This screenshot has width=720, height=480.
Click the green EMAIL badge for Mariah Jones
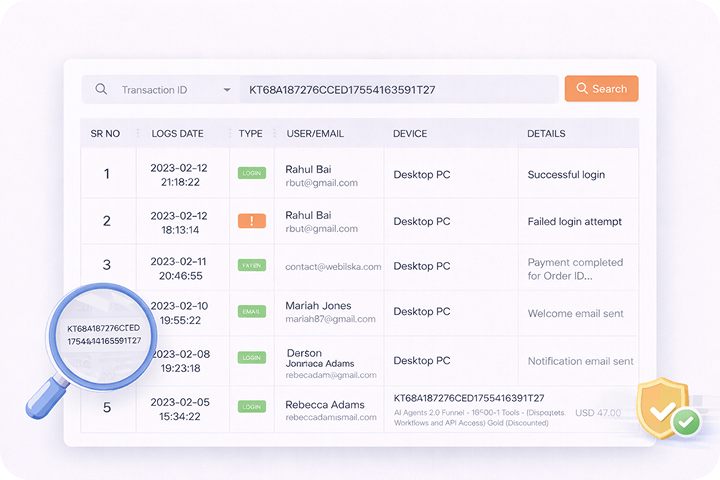(252, 311)
